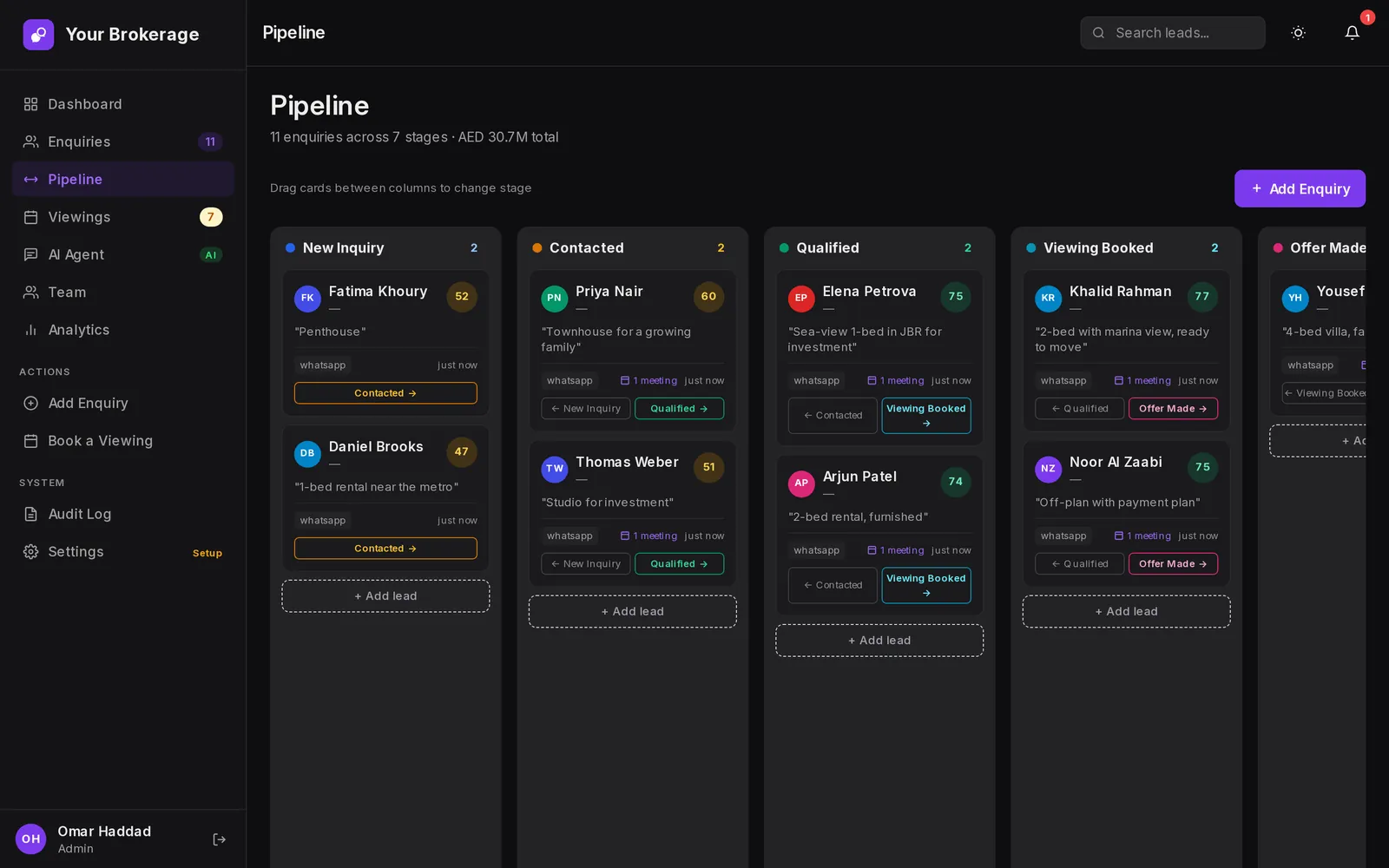1389x868 pixels.
Task: Move Khalid Rahman to Offer Made
Action: coord(1173,409)
